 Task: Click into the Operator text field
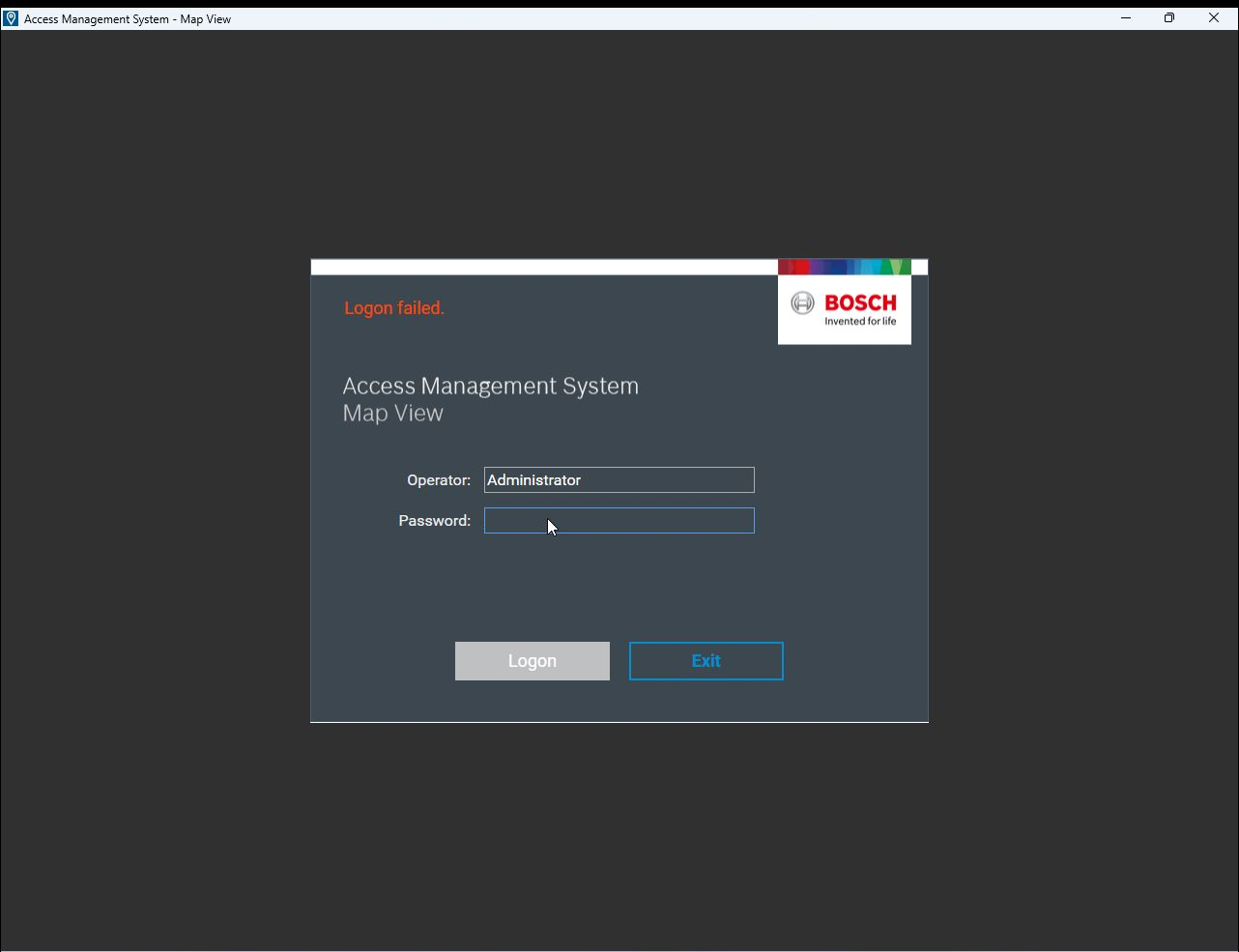point(667,480)
